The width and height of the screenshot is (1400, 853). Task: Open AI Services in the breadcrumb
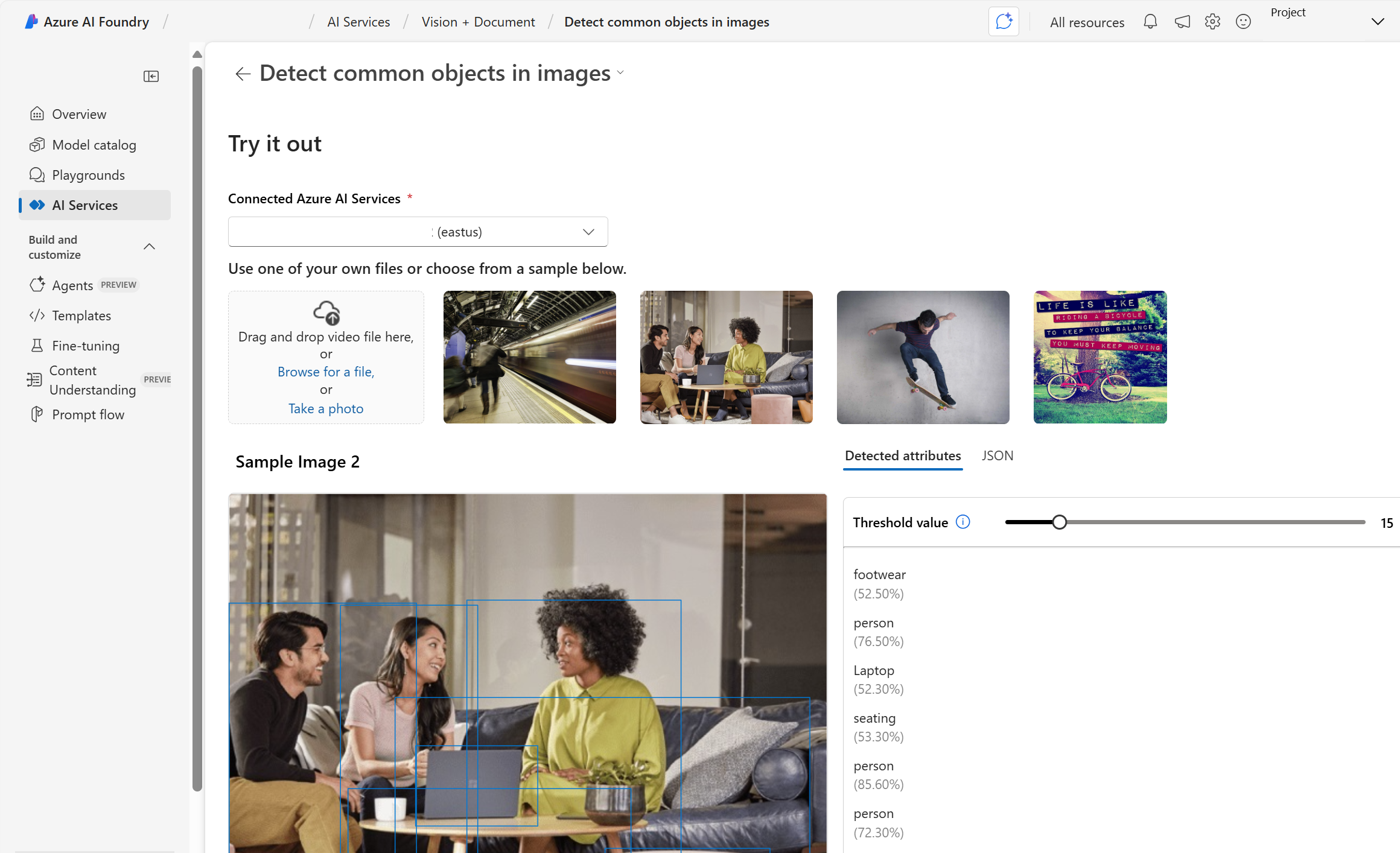pyautogui.click(x=358, y=22)
